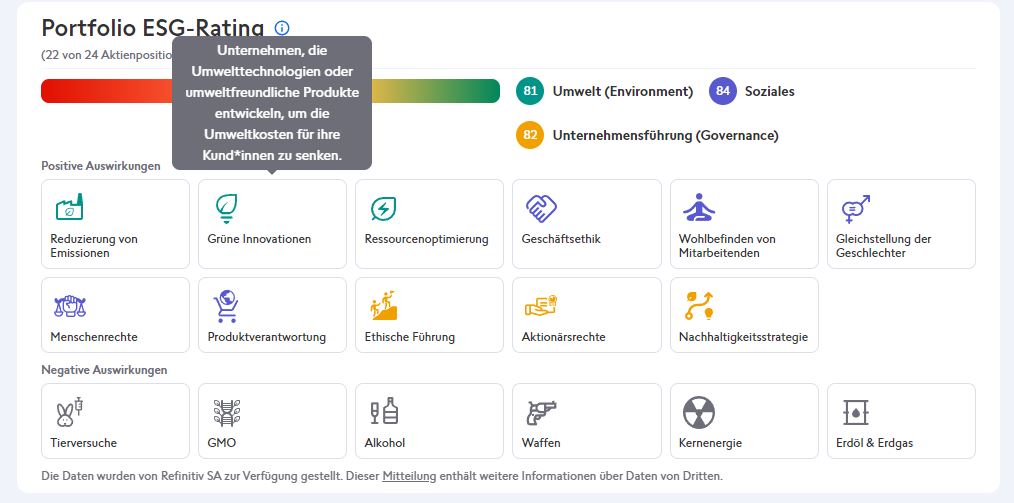Click the bottle and glass icon for Alkohol
Screen dimensions: 1014x503
point(383,411)
